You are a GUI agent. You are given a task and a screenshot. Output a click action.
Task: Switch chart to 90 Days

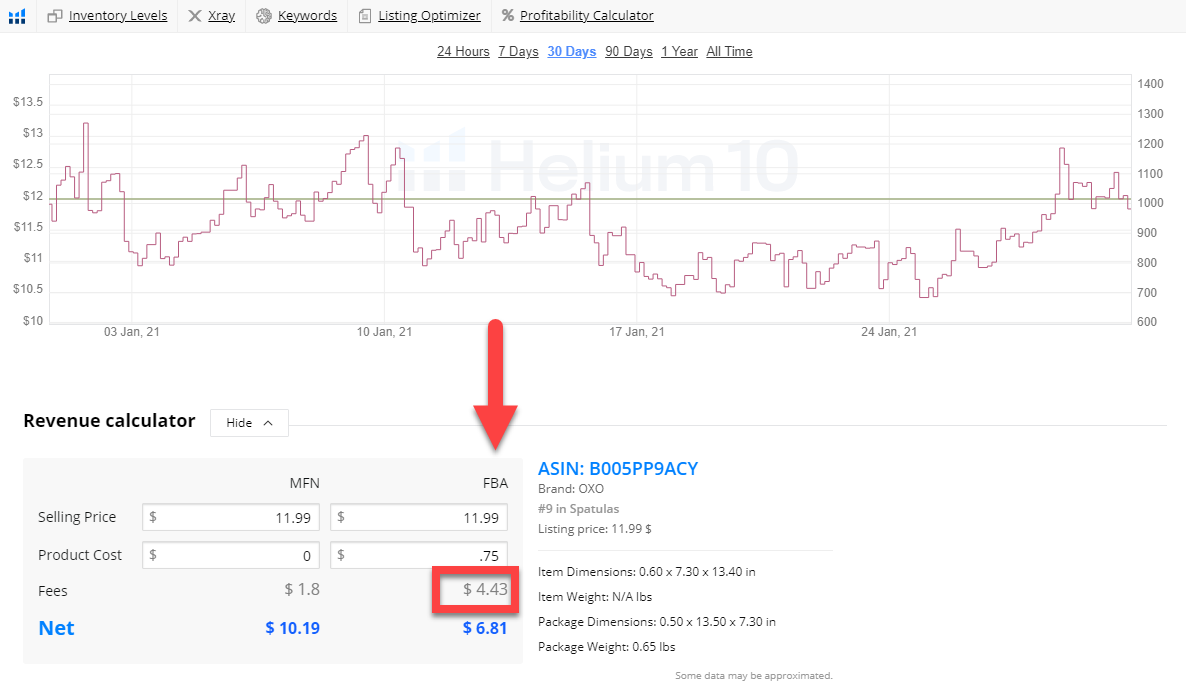pyautogui.click(x=629, y=51)
